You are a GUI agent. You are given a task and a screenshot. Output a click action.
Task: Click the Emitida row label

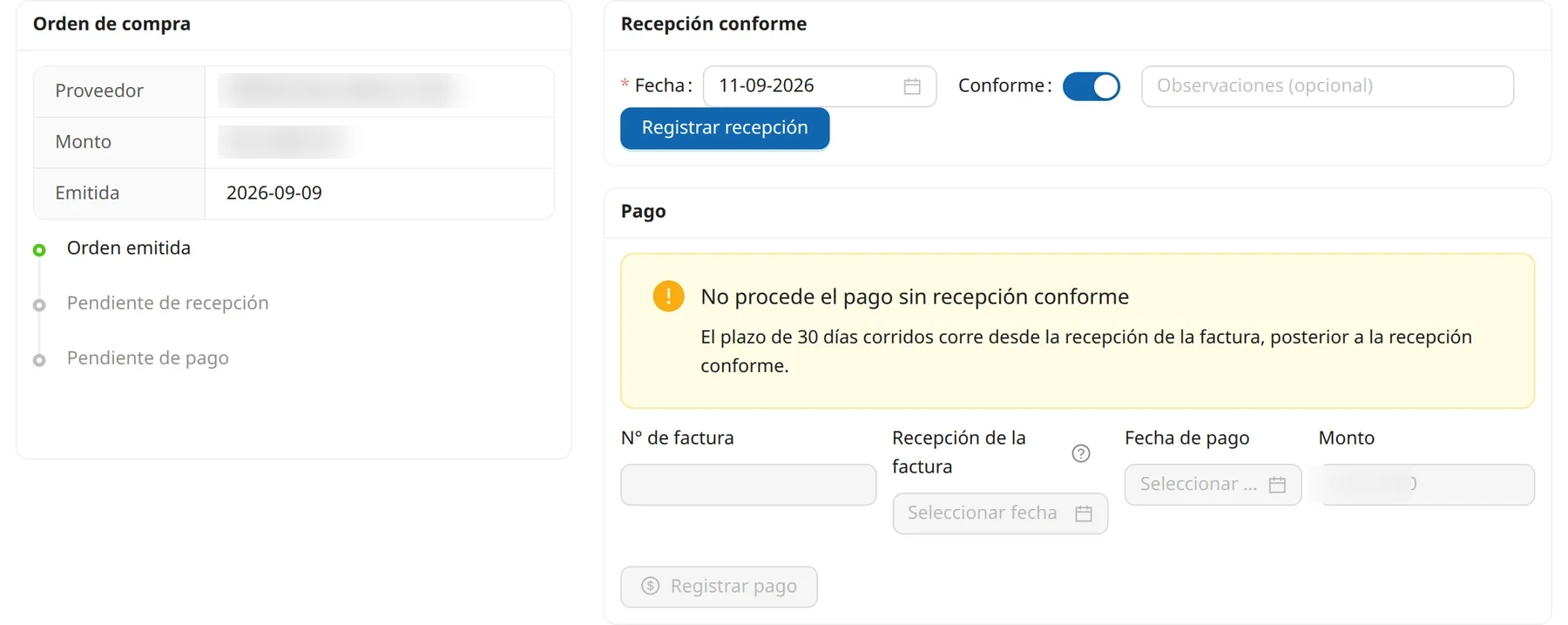tap(87, 194)
